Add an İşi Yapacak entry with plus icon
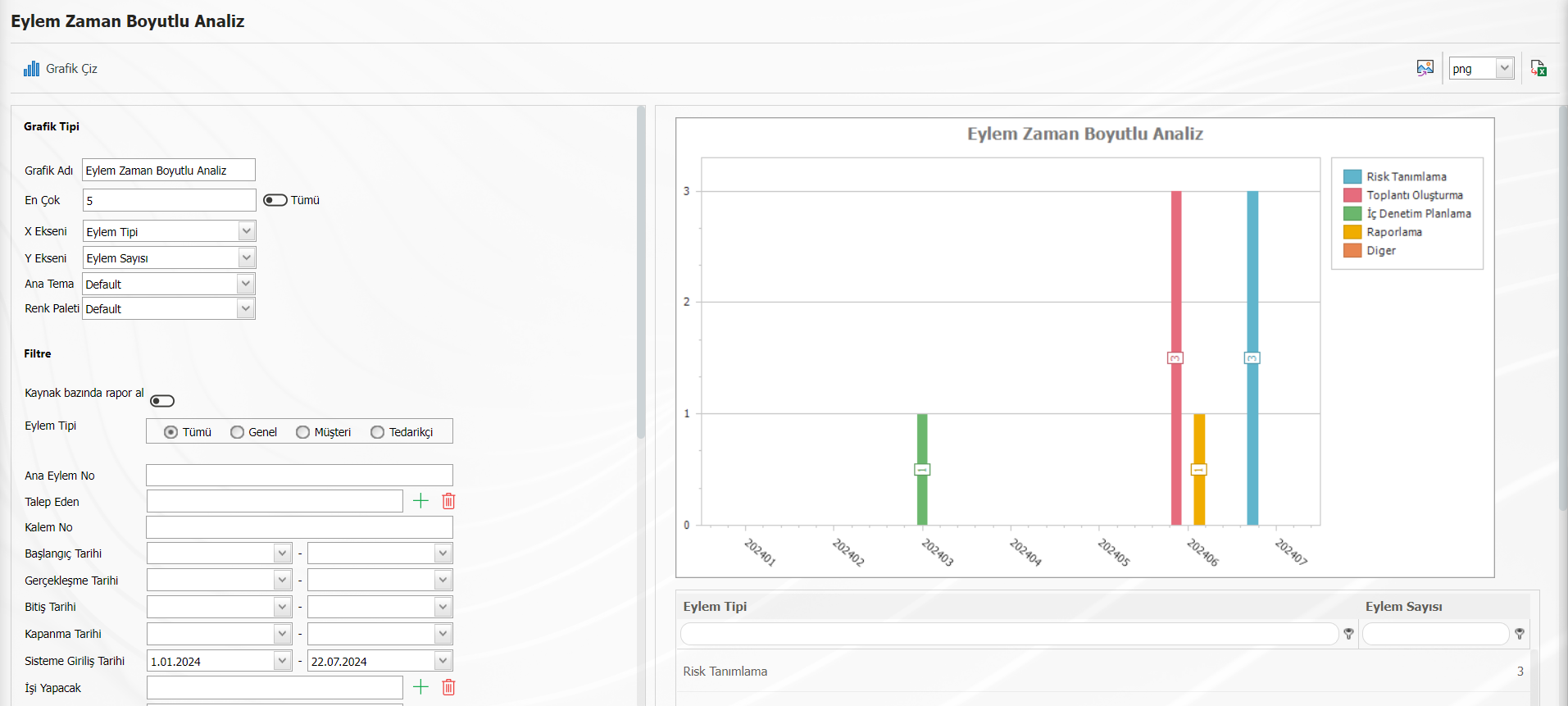1568x706 pixels. point(420,687)
